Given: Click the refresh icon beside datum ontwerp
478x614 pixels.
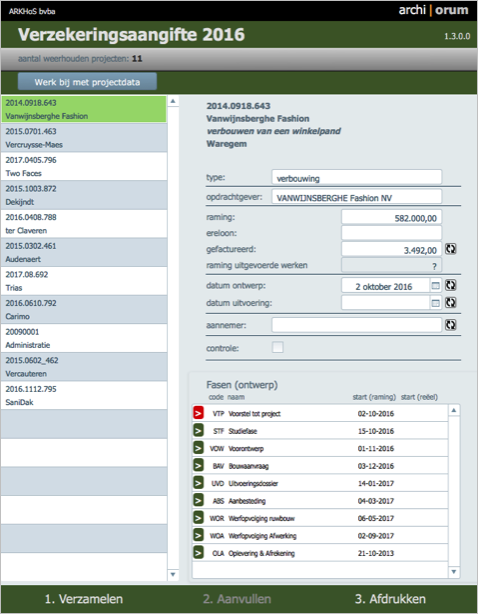Looking at the screenshot, I should (451, 285).
